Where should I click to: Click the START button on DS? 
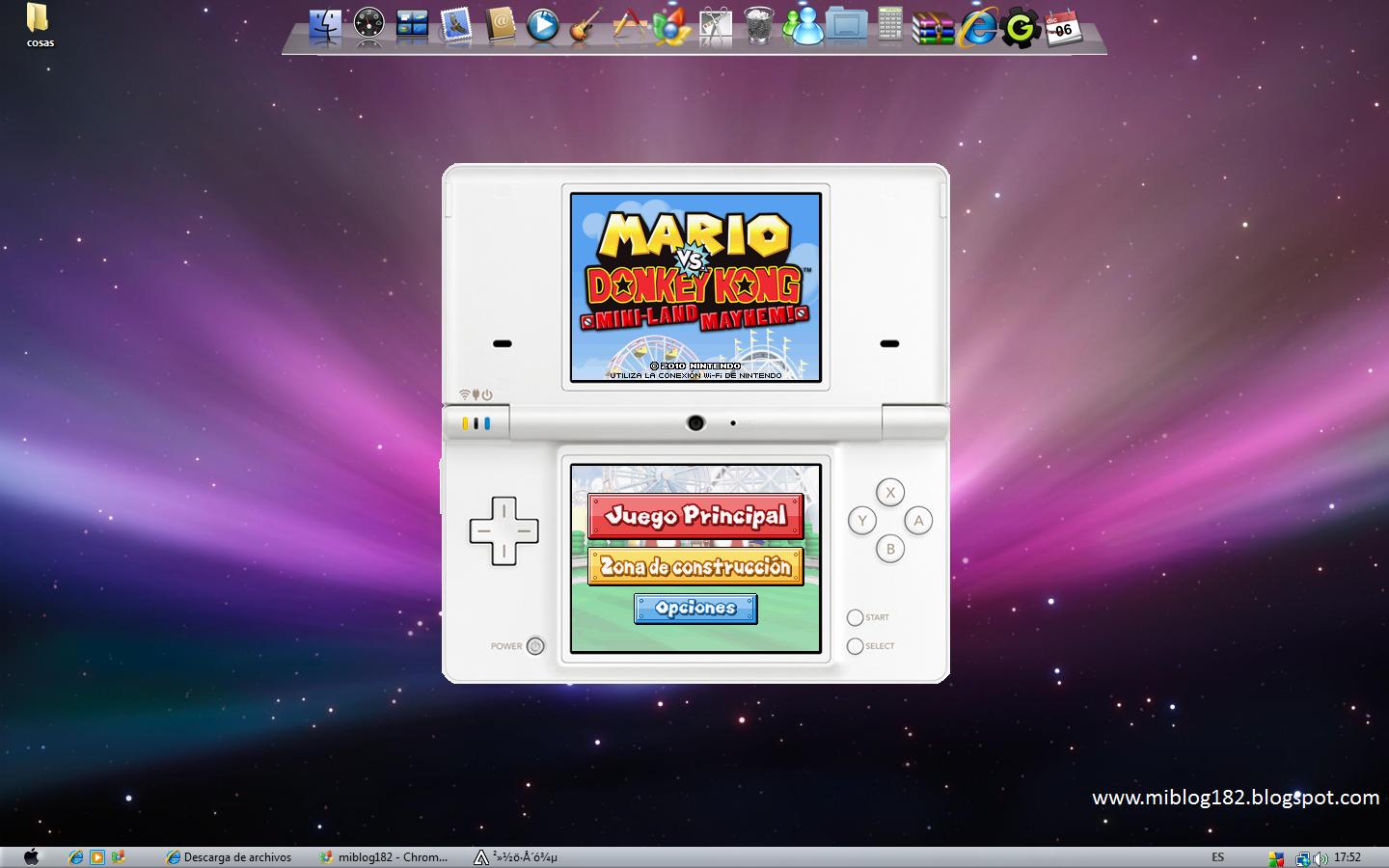(855, 617)
